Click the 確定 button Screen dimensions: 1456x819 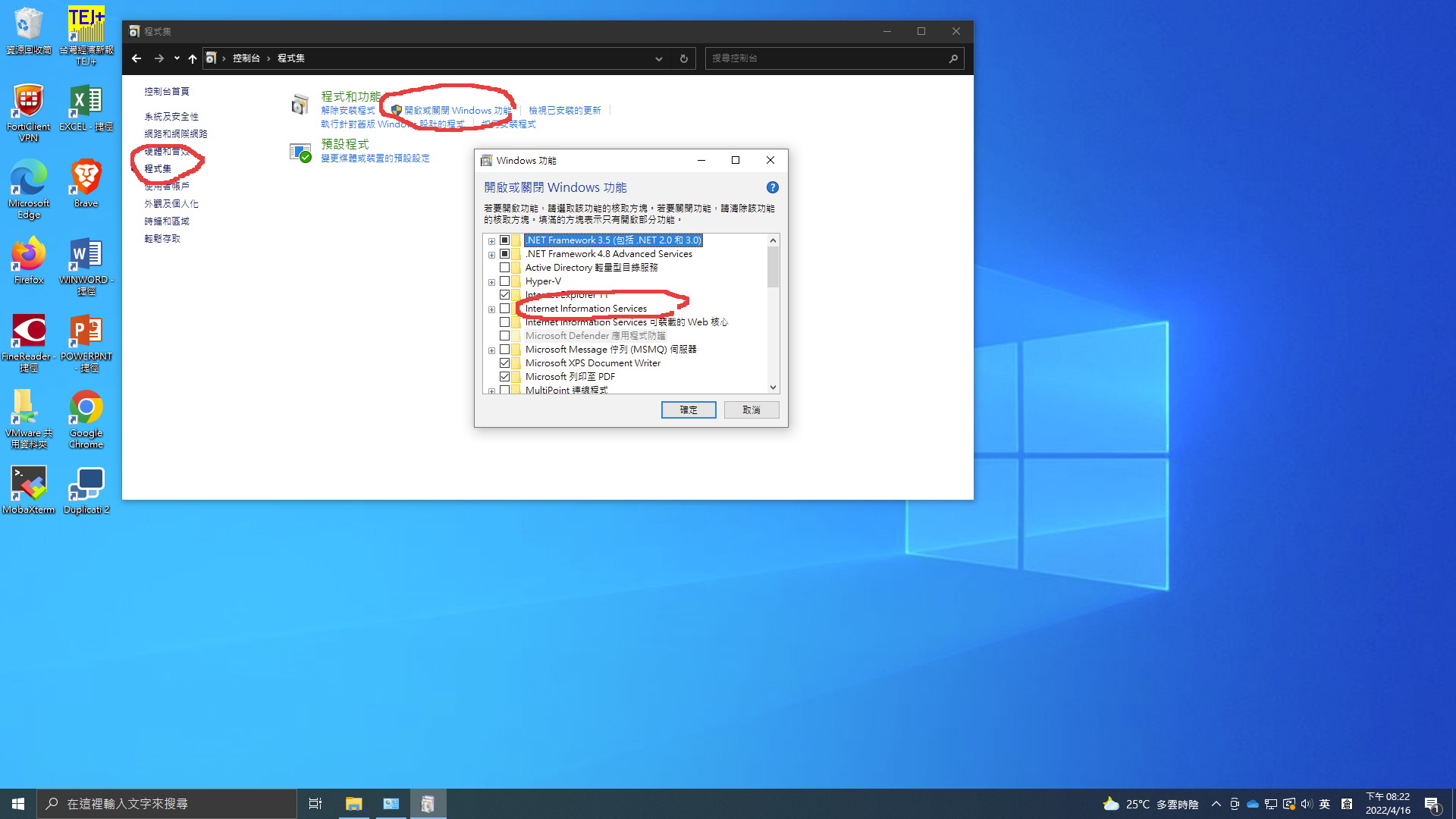click(688, 410)
